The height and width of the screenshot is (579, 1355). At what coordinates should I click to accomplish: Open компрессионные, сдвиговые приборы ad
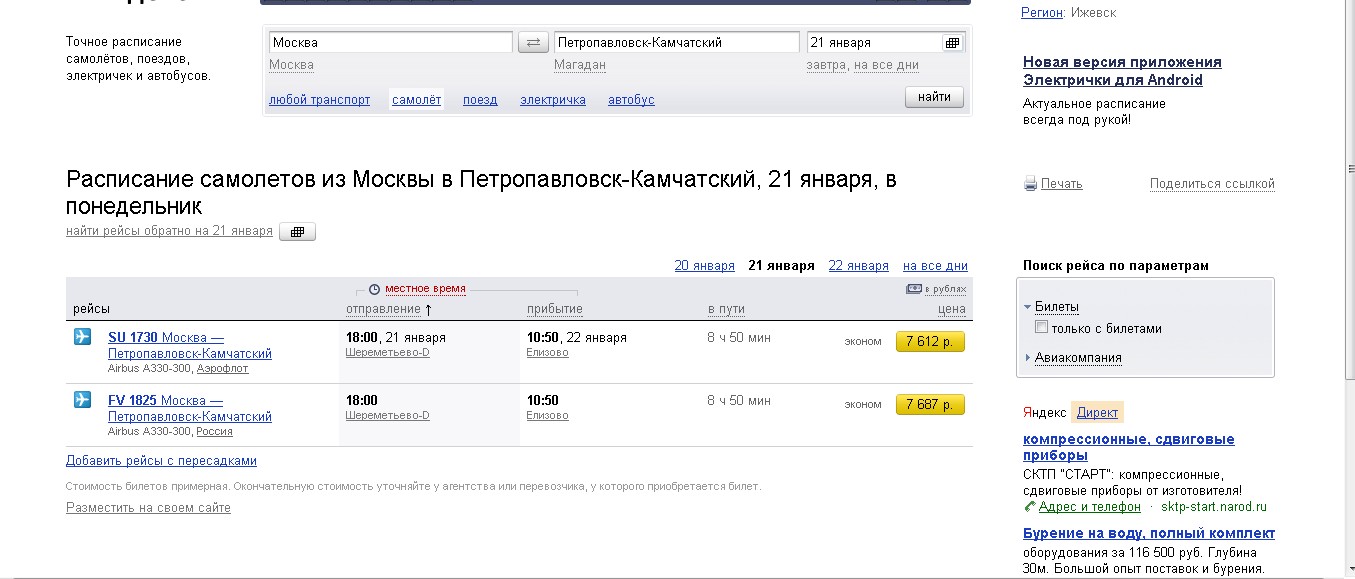[x=1129, y=447]
